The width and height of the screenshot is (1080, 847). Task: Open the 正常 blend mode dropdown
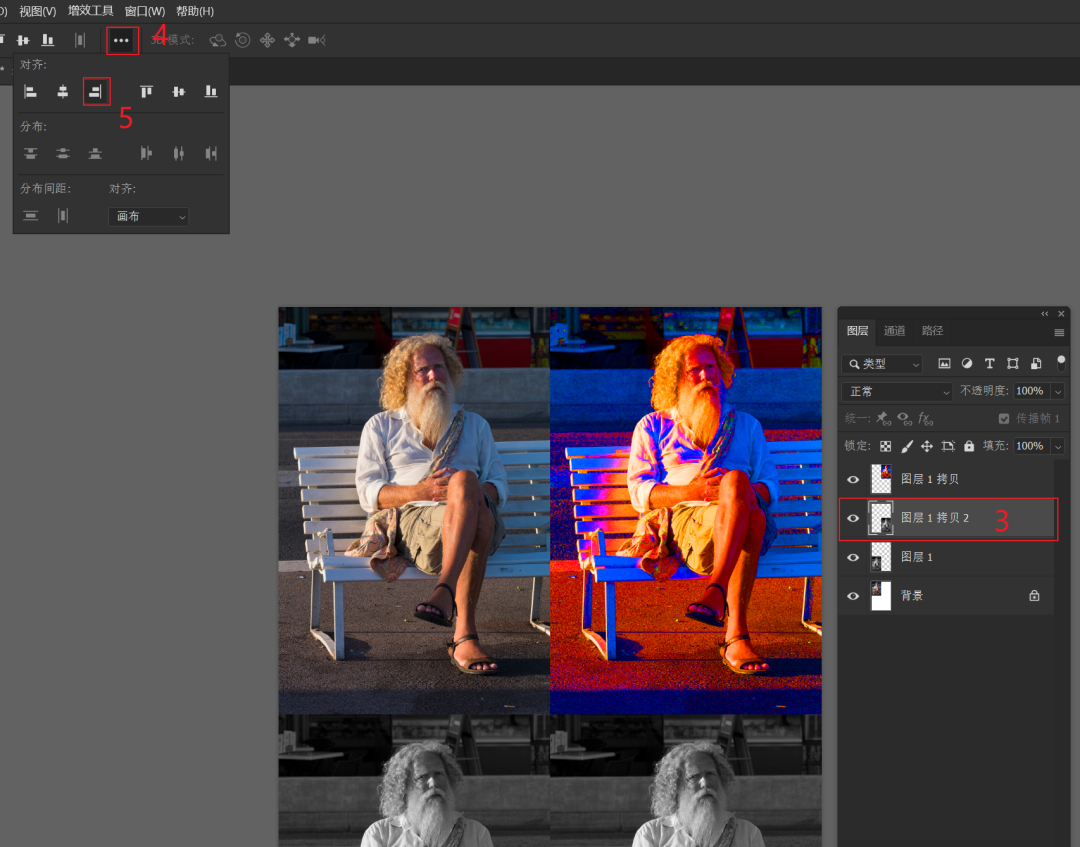coord(897,391)
